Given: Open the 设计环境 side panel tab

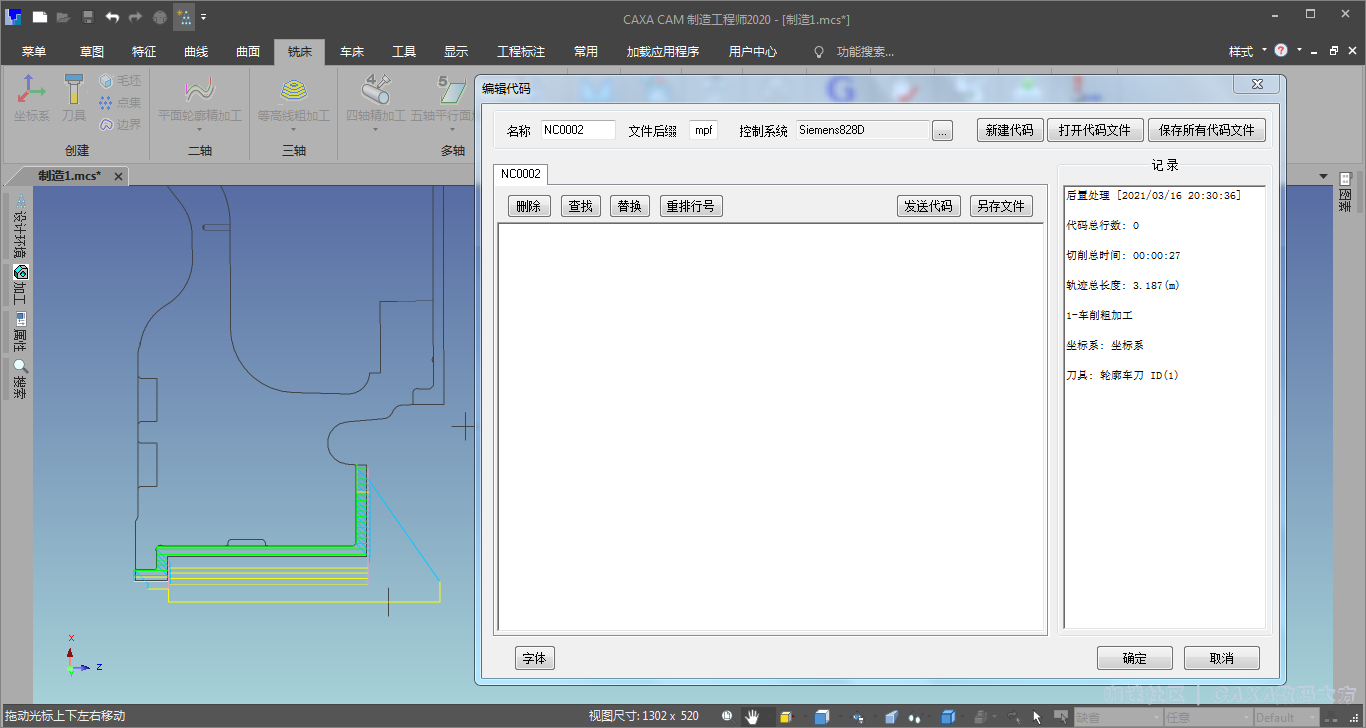Looking at the screenshot, I should click(x=20, y=226).
